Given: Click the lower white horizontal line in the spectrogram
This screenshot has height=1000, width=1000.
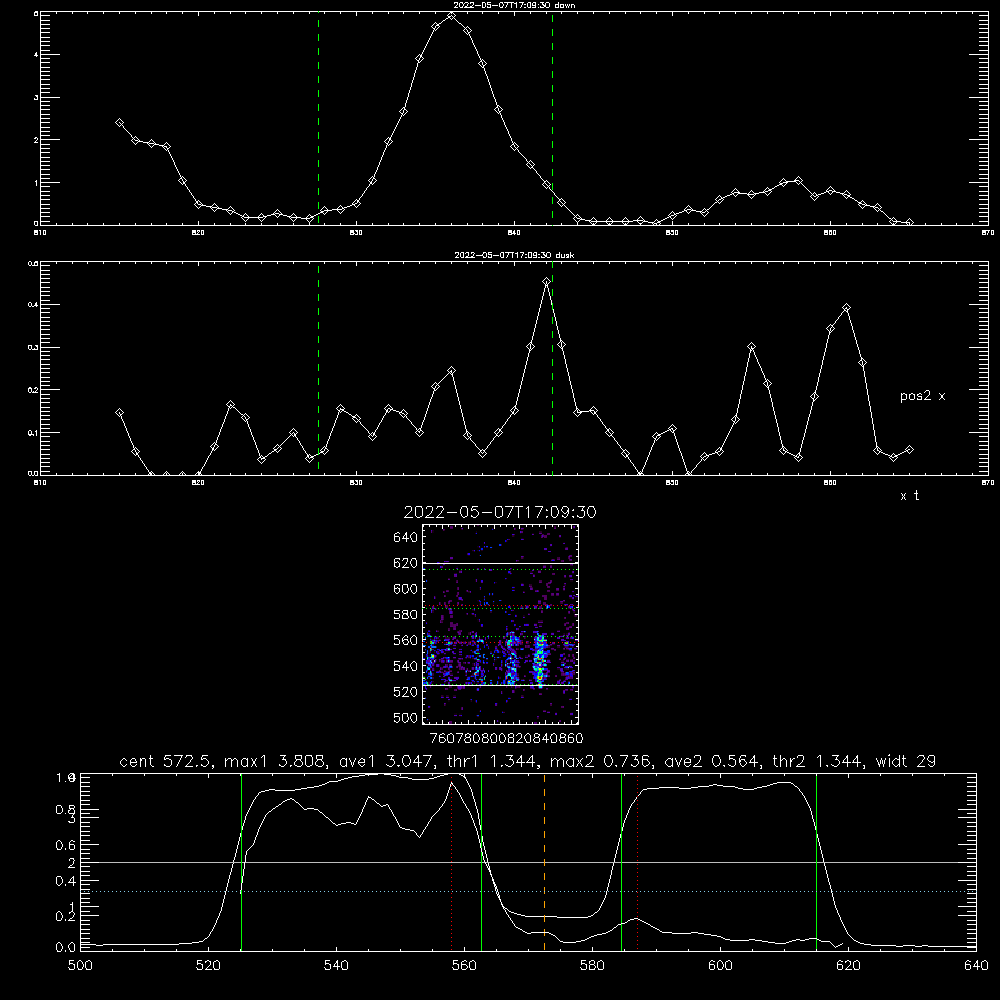Looking at the screenshot, I should click(x=501, y=686).
